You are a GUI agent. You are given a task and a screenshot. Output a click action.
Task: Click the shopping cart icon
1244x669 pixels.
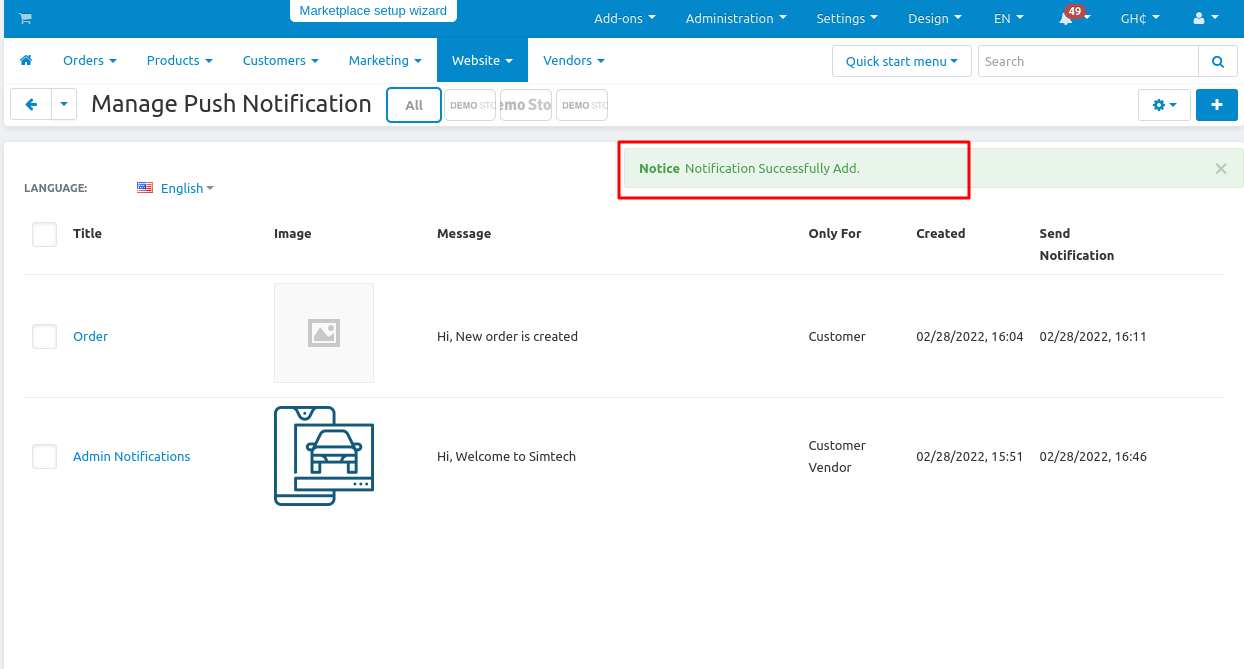pyautogui.click(x=25, y=18)
